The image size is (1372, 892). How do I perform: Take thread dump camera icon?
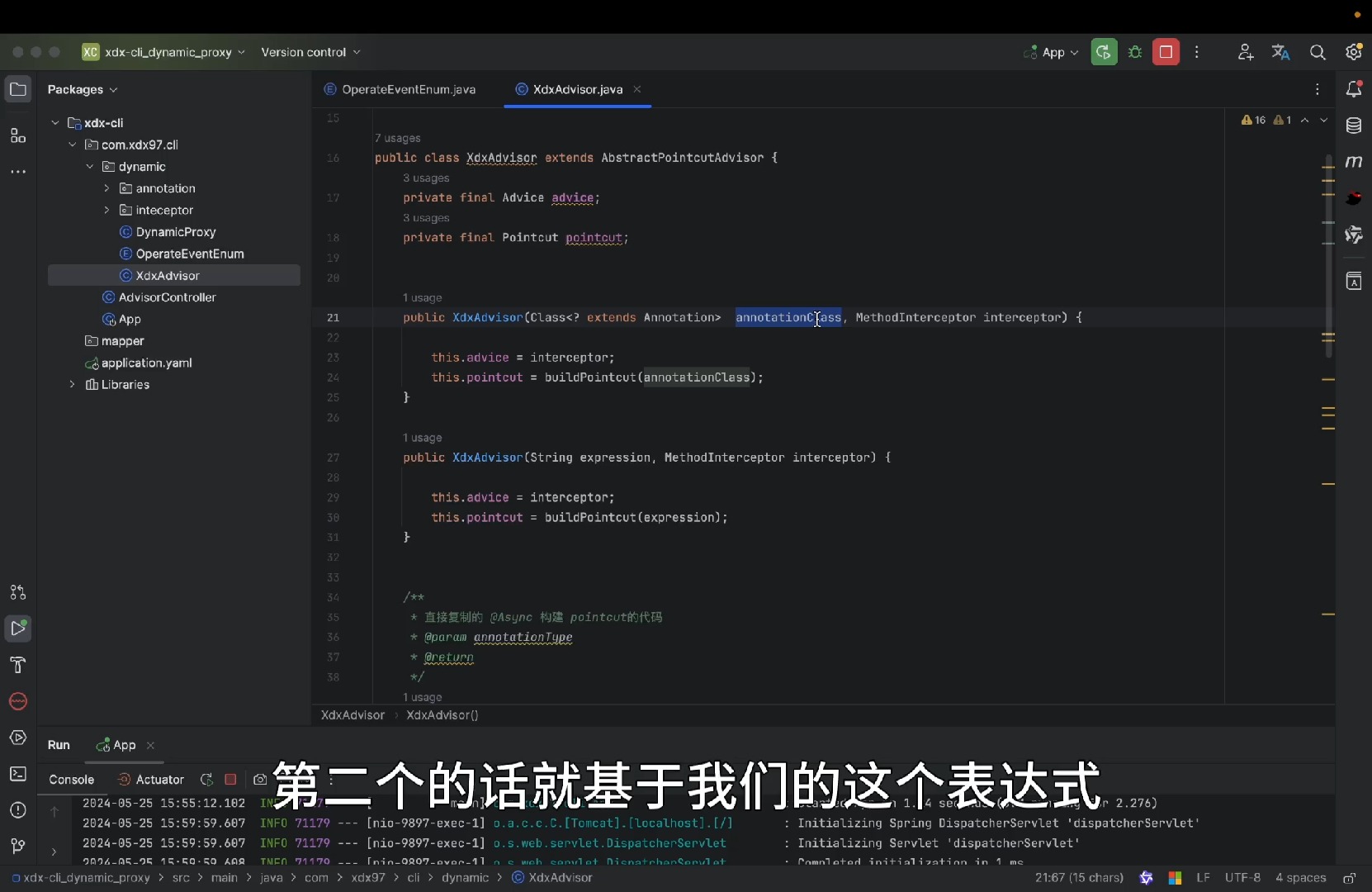(x=260, y=780)
